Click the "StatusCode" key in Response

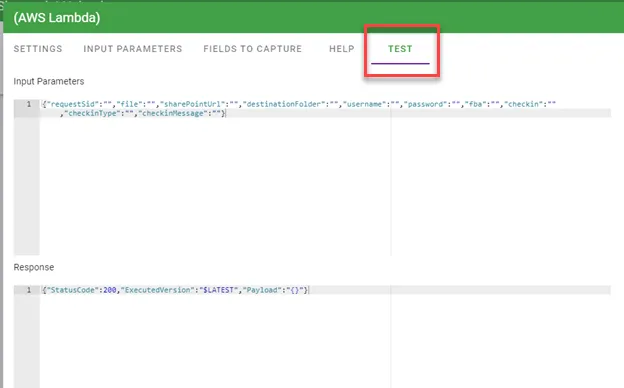coord(73,290)
